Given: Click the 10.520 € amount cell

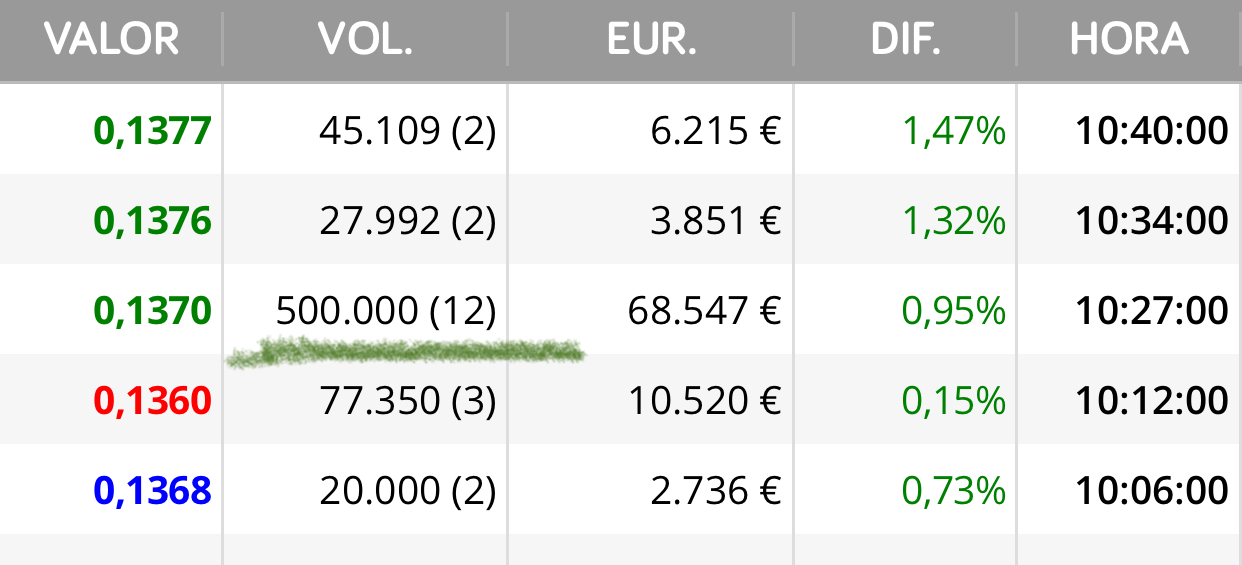Looking at the screenshot, I should 704,402.
